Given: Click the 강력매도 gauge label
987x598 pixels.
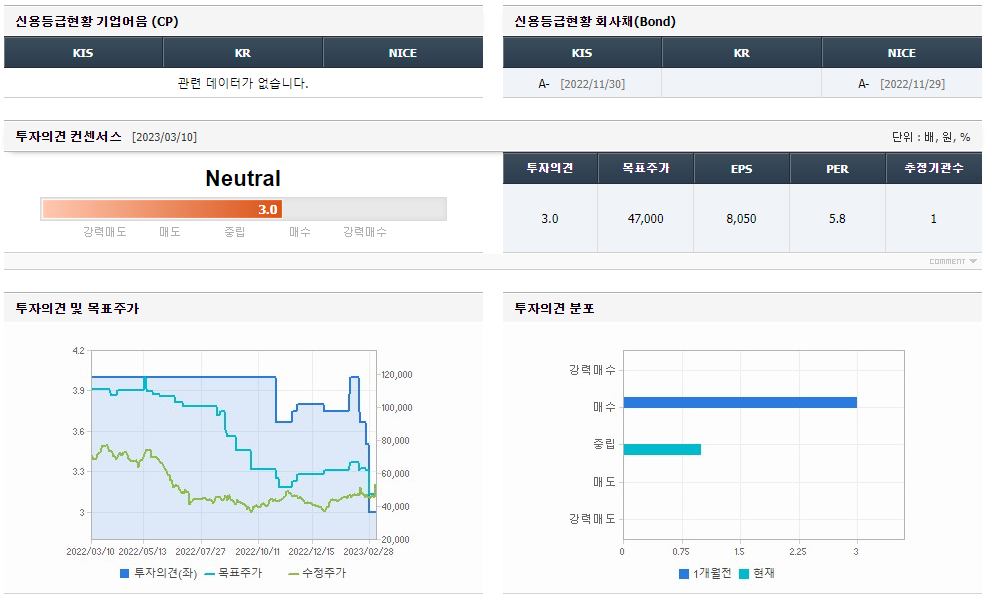Looking at the screenshot, I should tap(104, 232).
